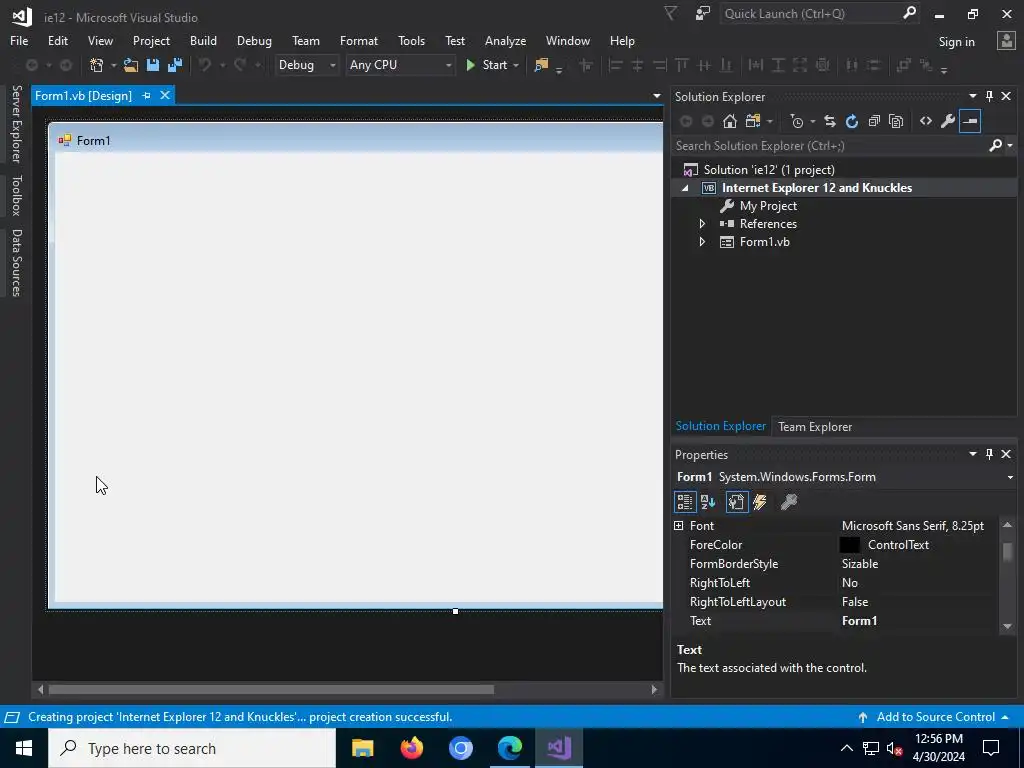Image resolution: width=1024 pixels, height=768 pixels.
Task: Click the New Project toolbar icon
Action: (97, 65)
